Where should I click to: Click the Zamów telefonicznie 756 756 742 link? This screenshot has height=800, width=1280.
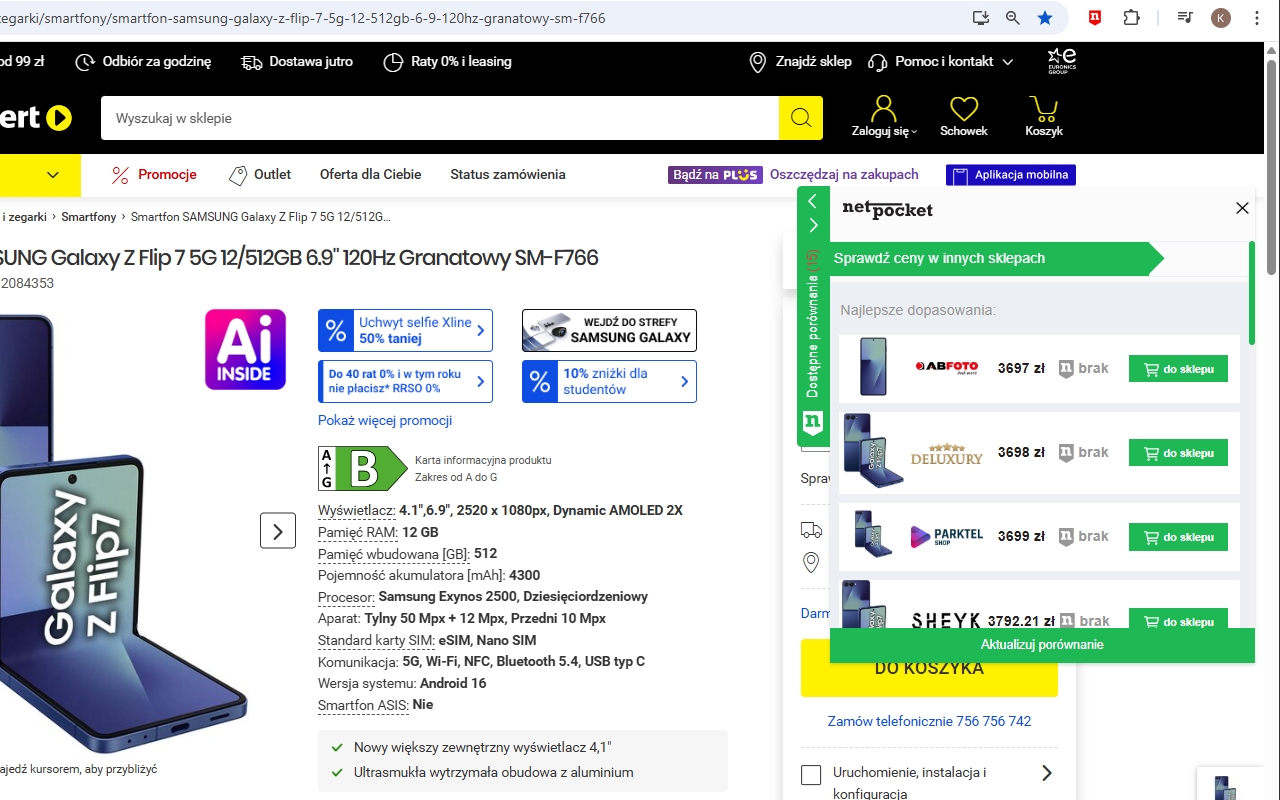coord(929,721)
